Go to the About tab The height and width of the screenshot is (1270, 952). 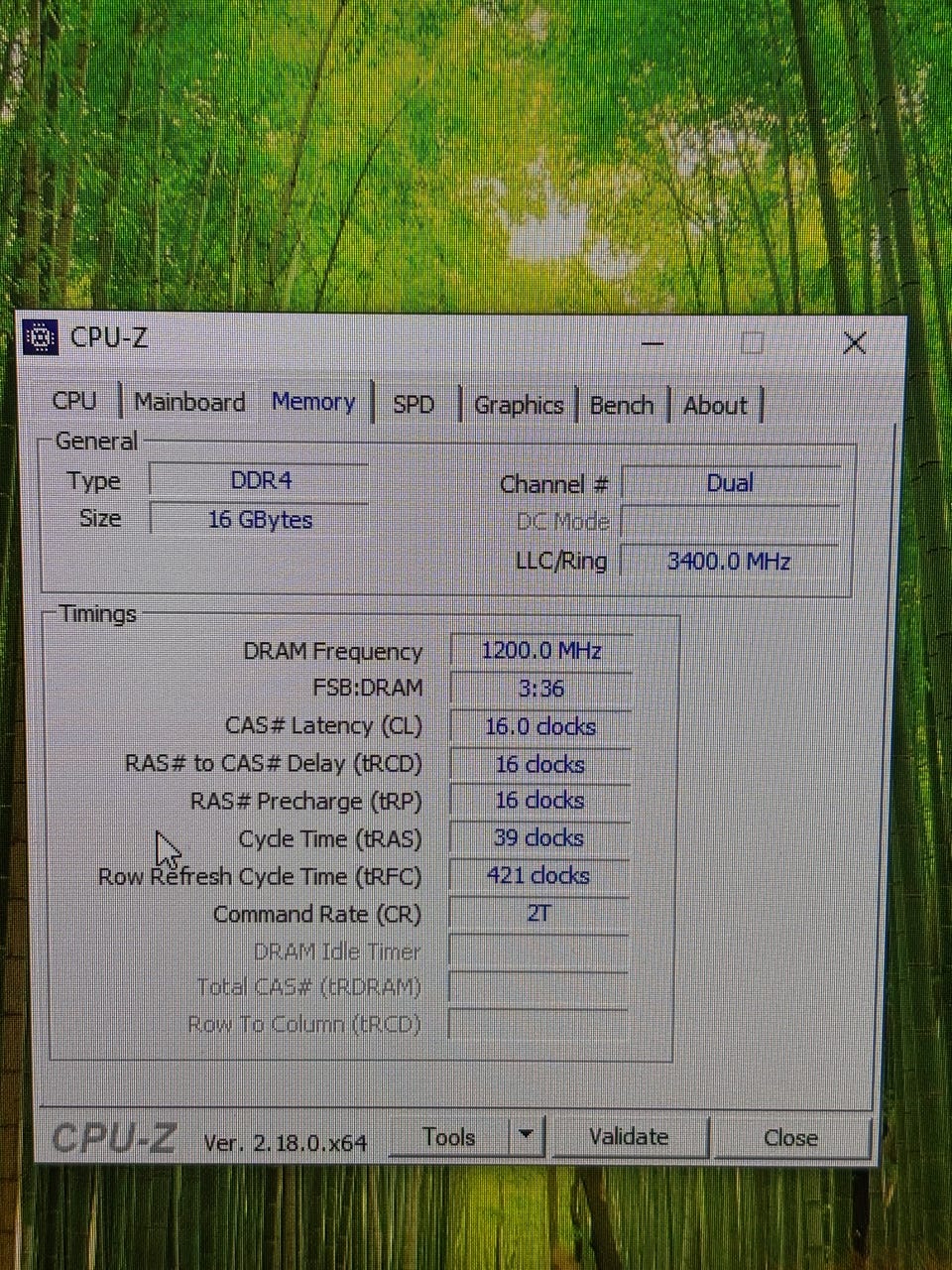[715, 405]
